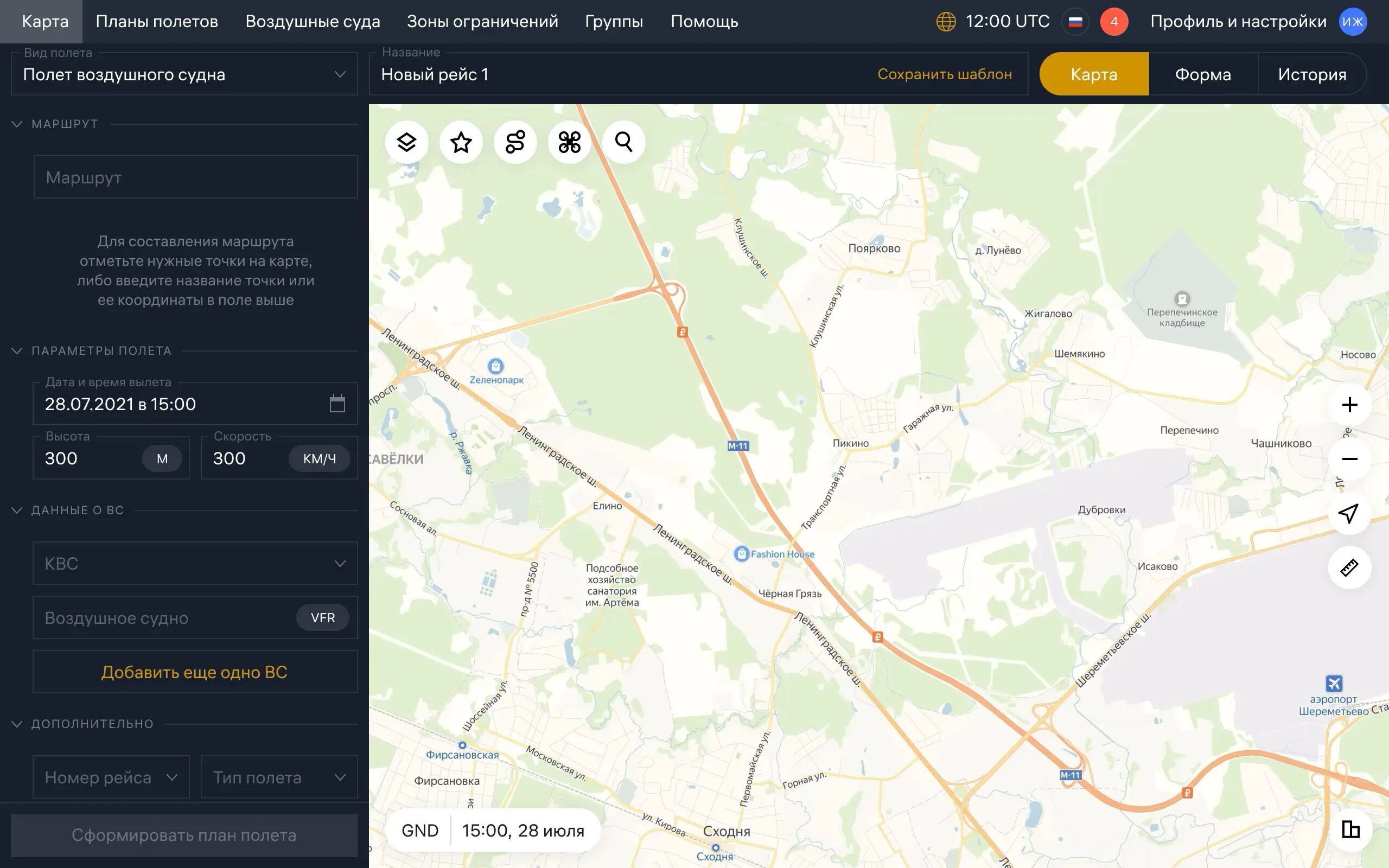
Task: Select the route drawing tool icon
Action: [515, 142]
